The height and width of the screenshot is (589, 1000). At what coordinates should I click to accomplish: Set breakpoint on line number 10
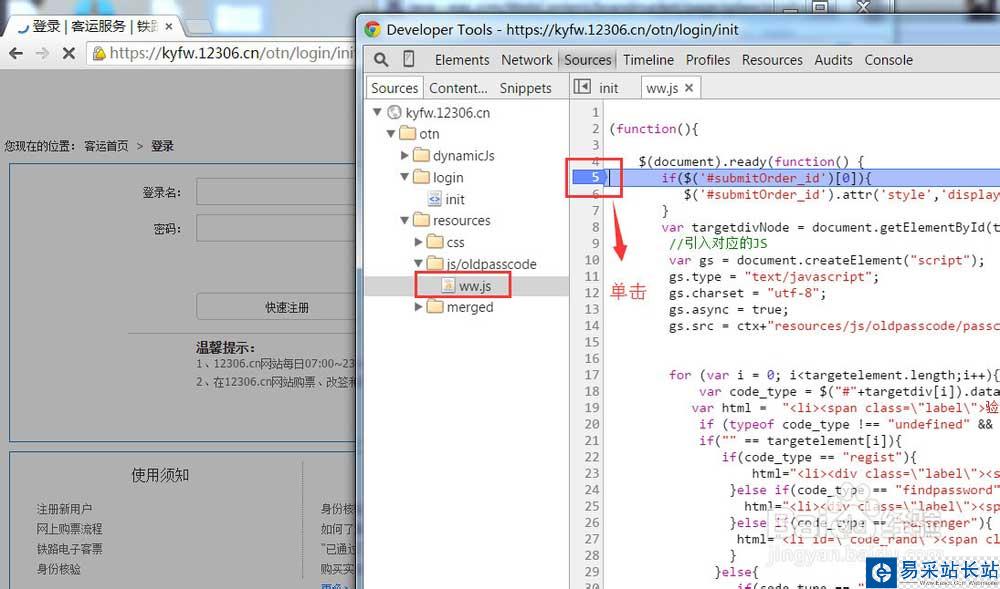(x=592, y=260)
